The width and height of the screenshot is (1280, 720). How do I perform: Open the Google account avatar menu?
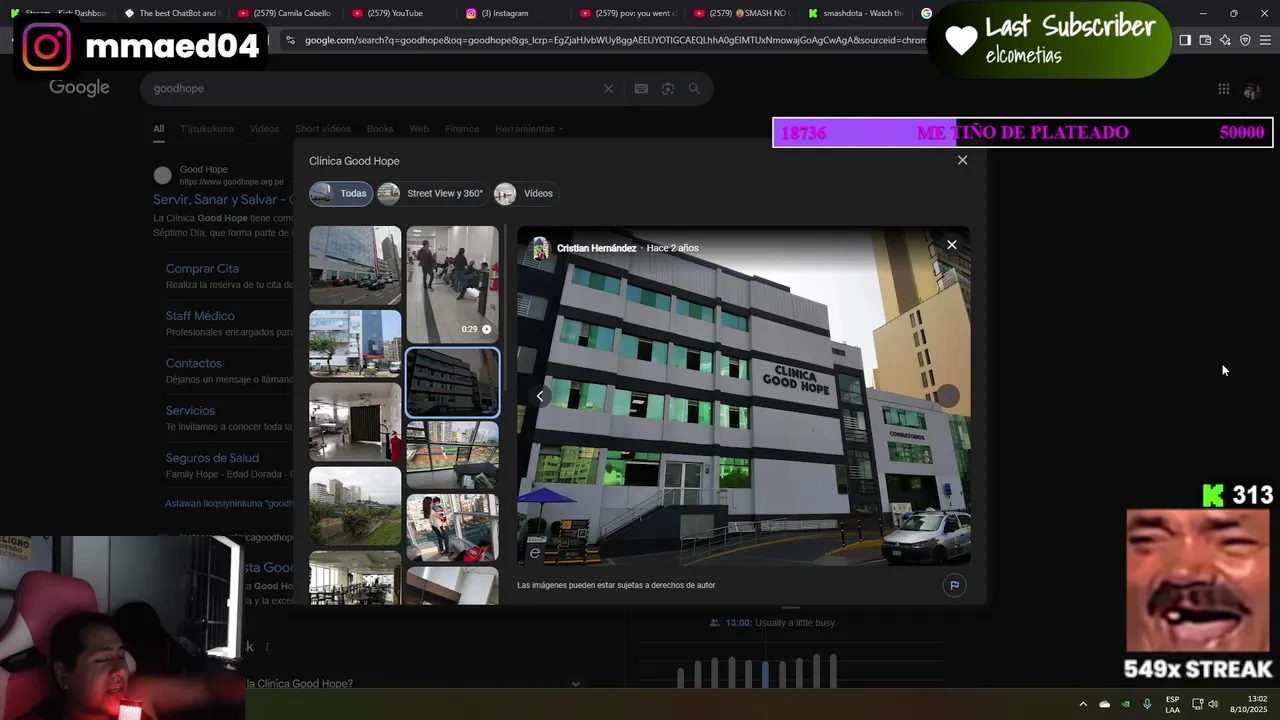click(x=1251, y=90)
